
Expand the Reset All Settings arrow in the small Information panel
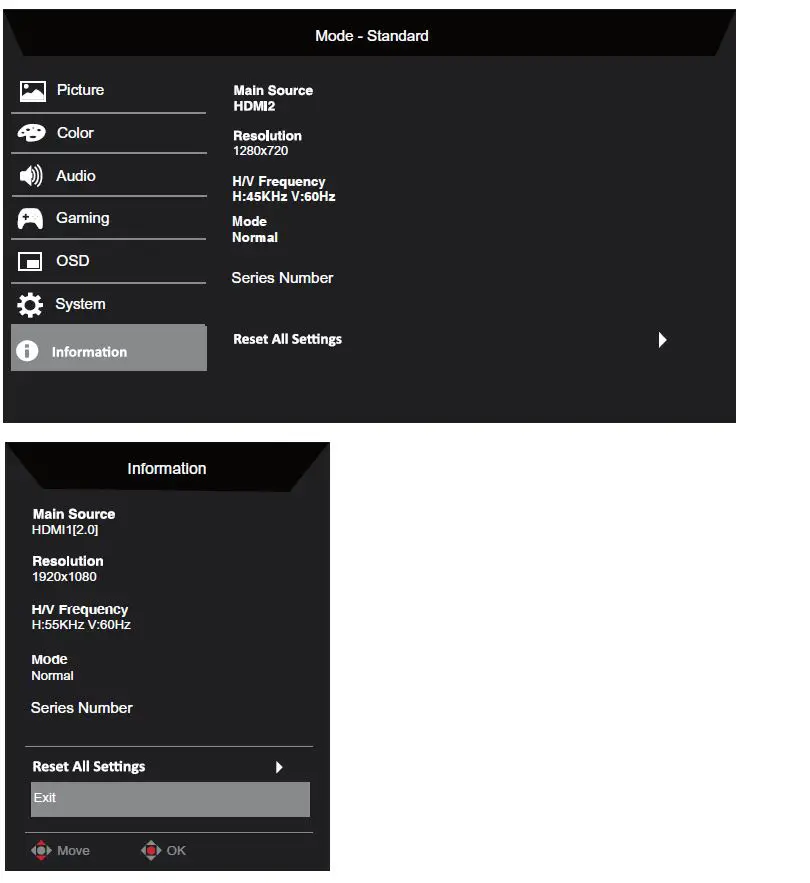coord(279,767)
